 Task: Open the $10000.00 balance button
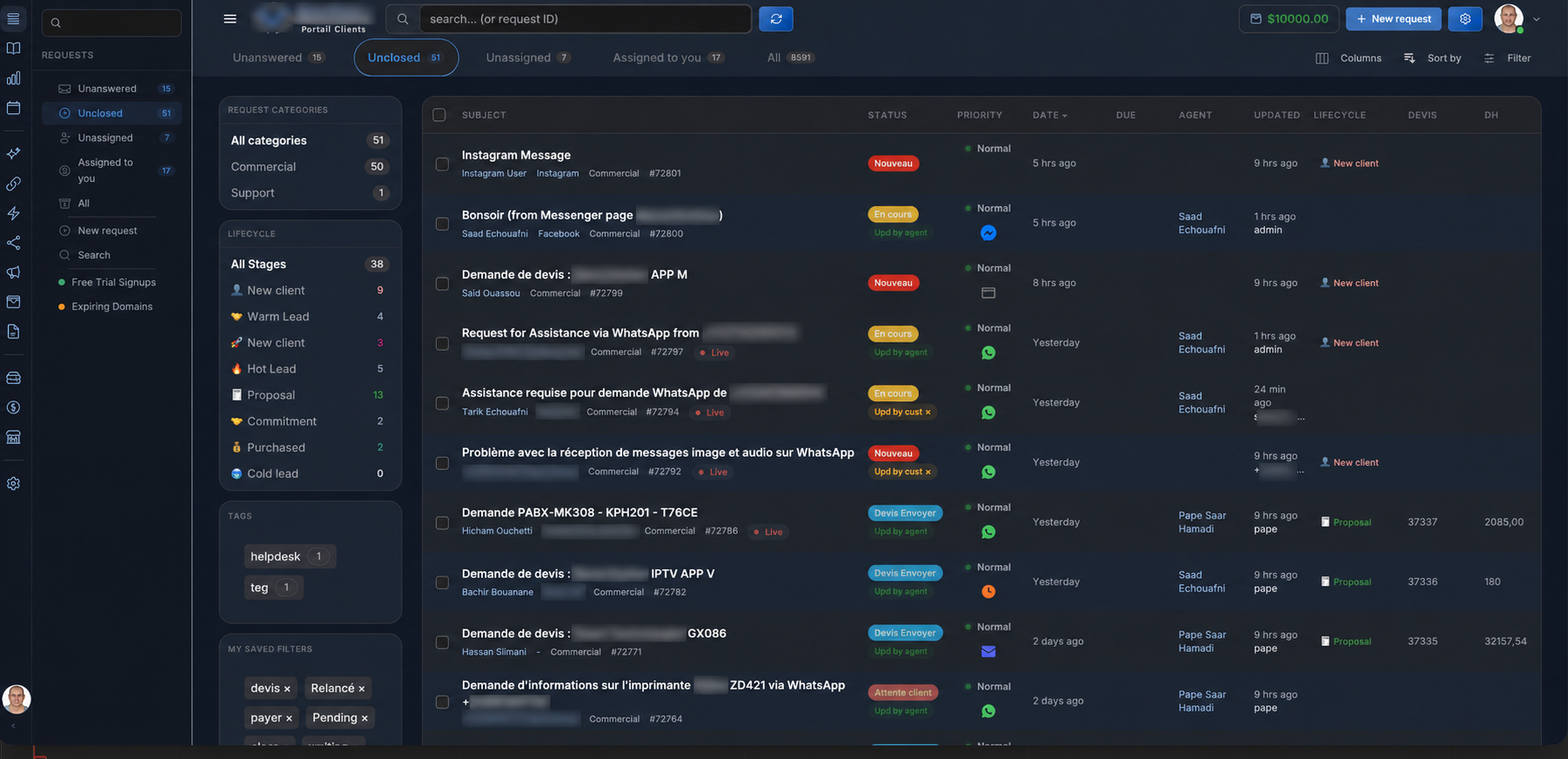(1290, 19)
